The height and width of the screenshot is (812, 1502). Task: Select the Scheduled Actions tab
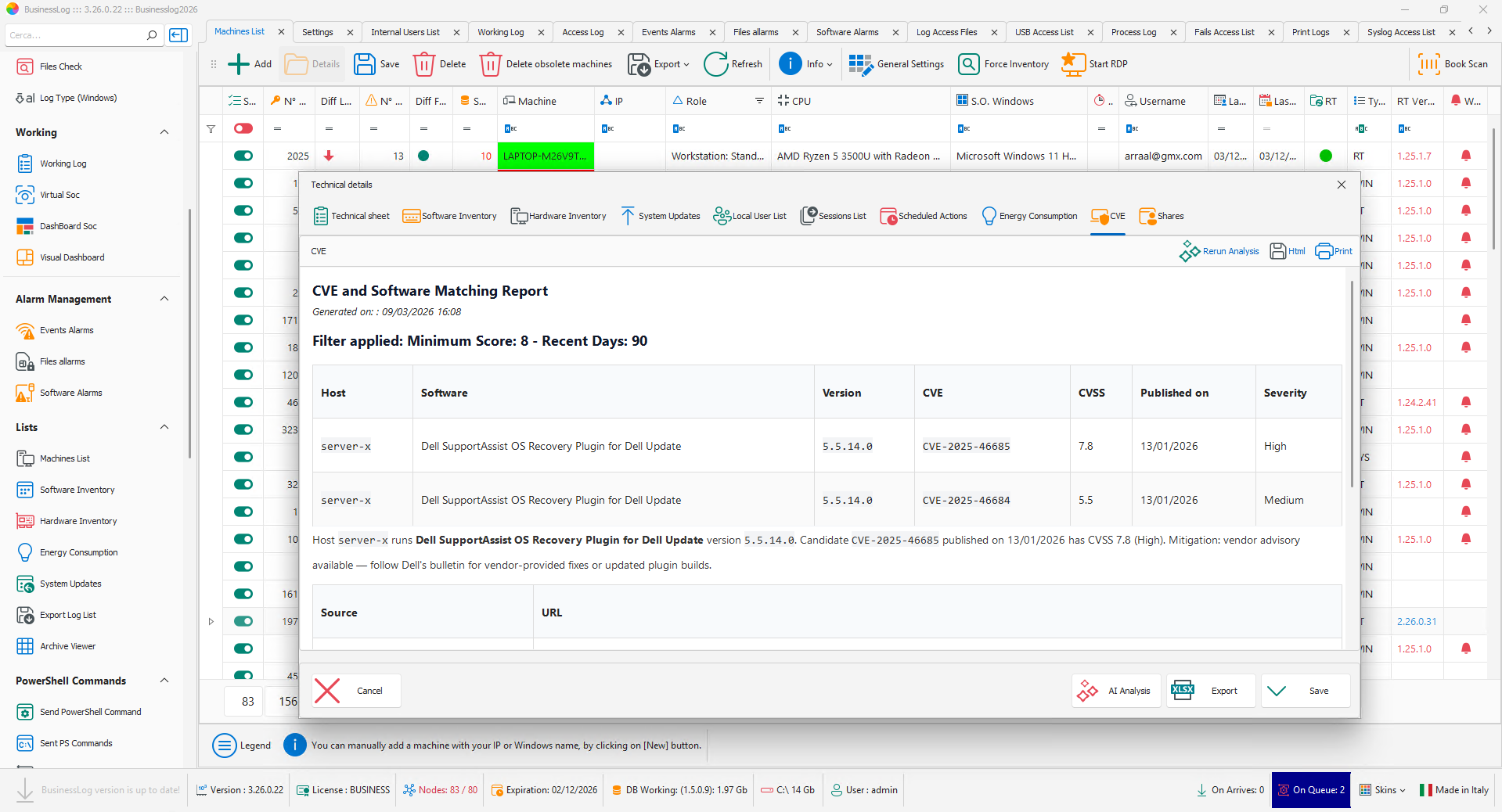click(924, 216)
